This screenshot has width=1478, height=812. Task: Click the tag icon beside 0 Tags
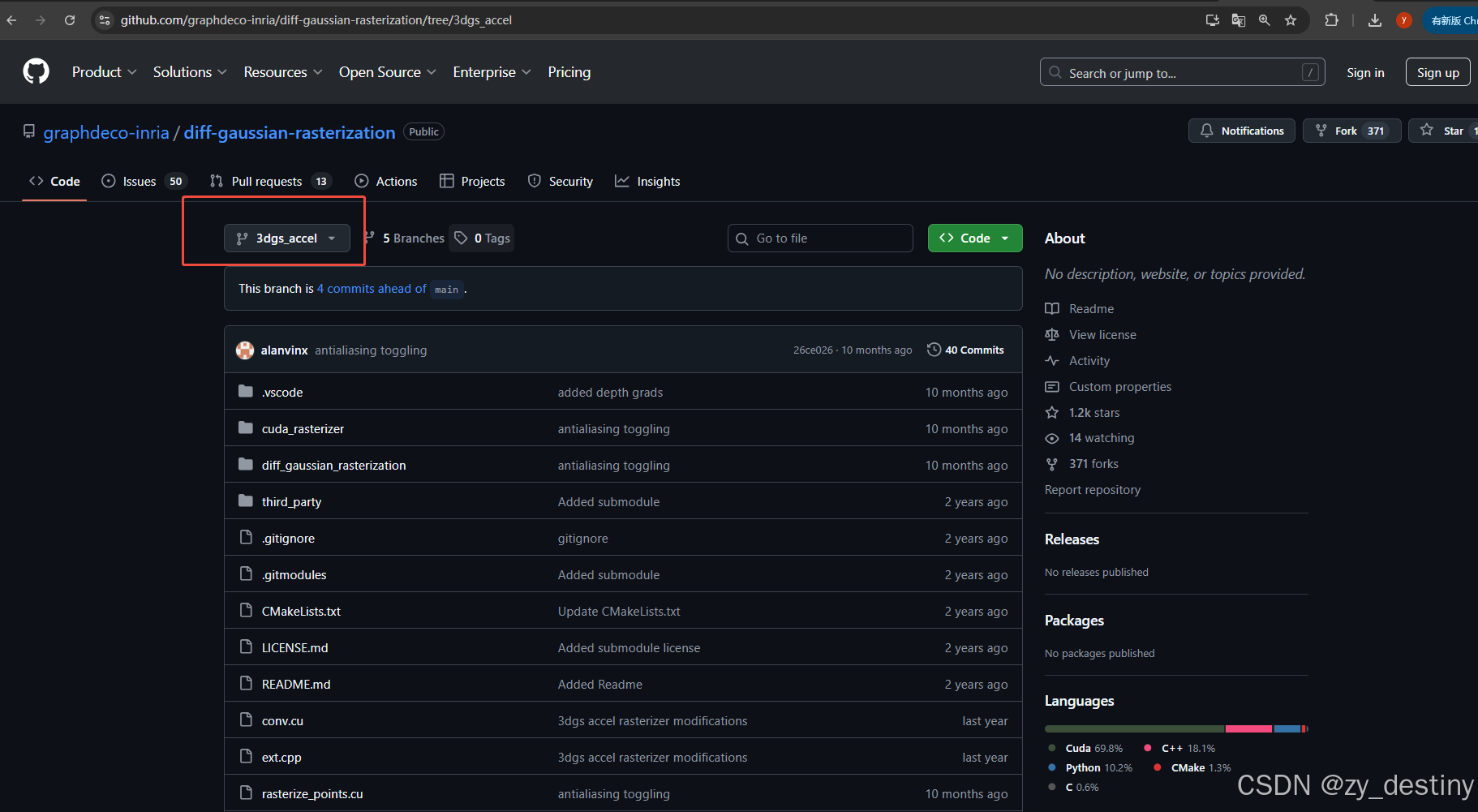pyautogui.click(x=461, y=238)
